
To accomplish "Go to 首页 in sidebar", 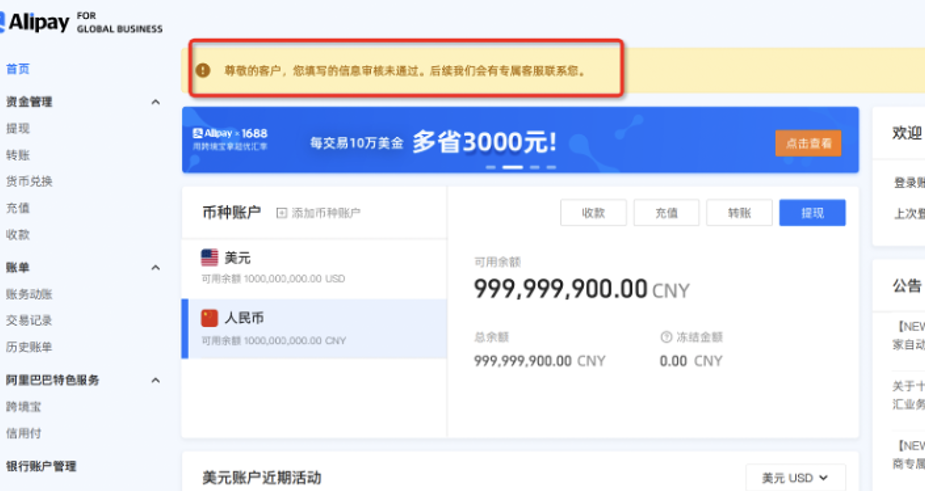I will [x=18, y=69].
